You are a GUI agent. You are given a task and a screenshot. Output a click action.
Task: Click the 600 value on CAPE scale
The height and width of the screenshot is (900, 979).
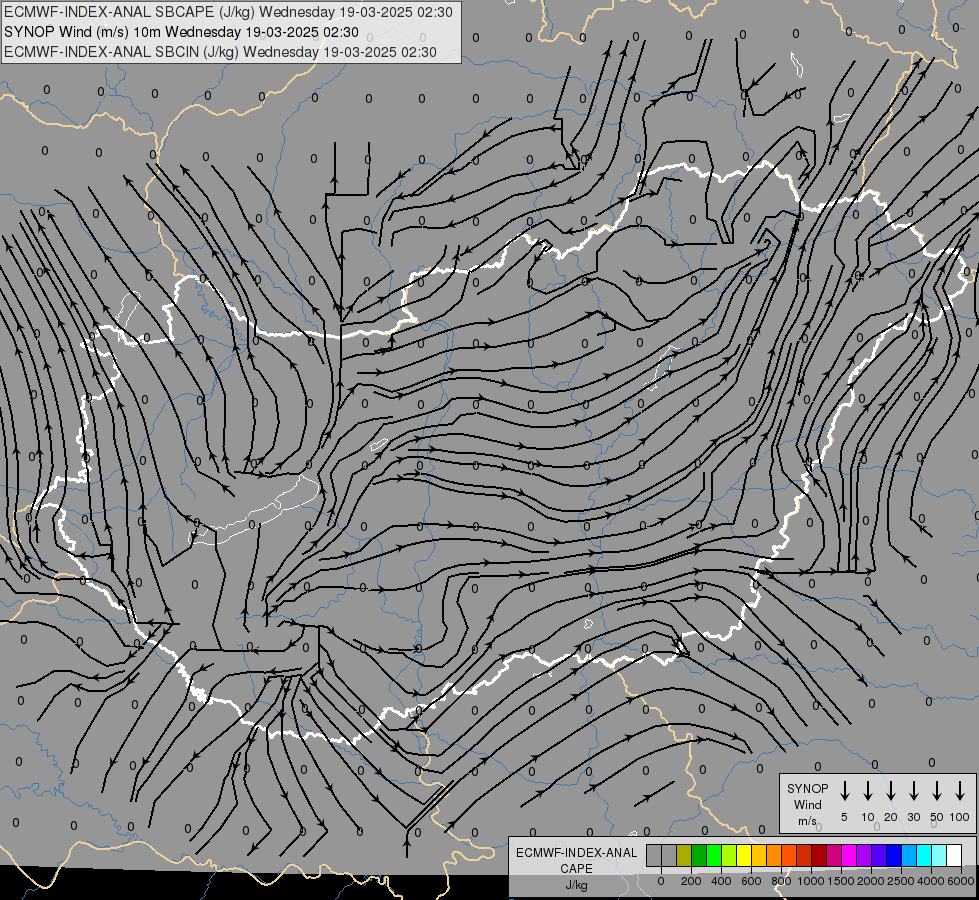pos(751,881)
